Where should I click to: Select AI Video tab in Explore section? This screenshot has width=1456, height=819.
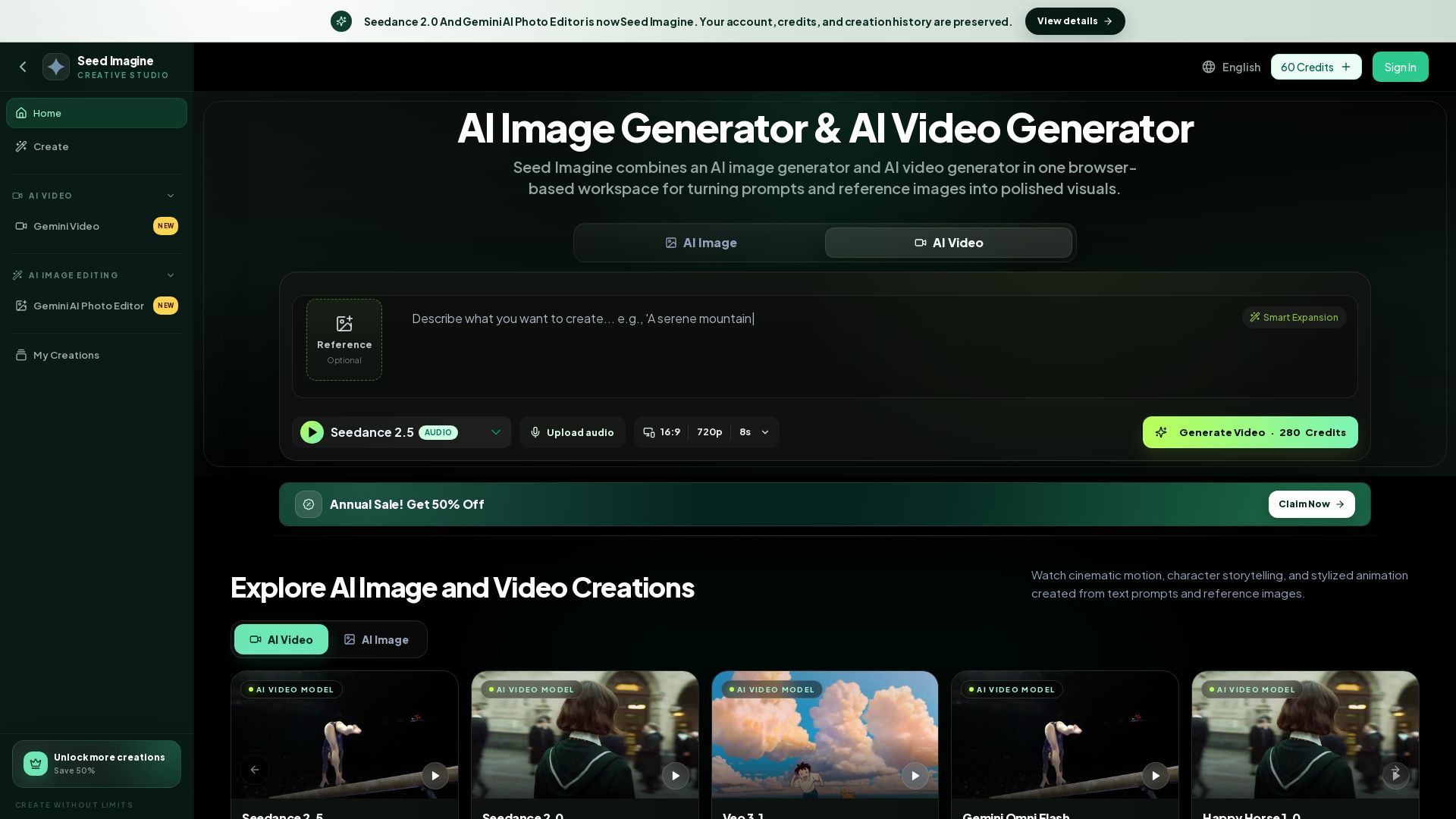click(x=281, y=639)
